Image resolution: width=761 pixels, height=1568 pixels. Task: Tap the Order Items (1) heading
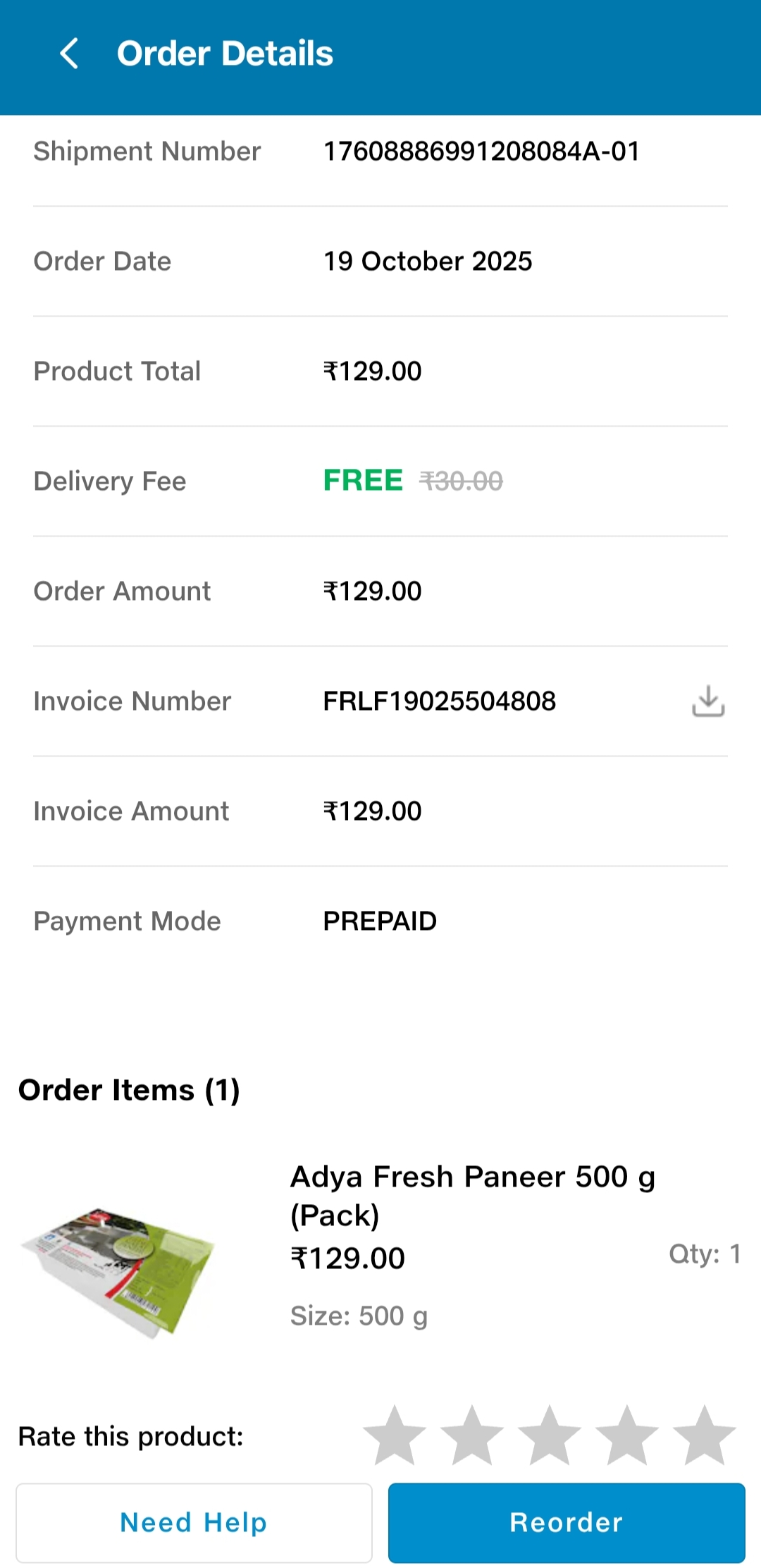click(129, 1090)
